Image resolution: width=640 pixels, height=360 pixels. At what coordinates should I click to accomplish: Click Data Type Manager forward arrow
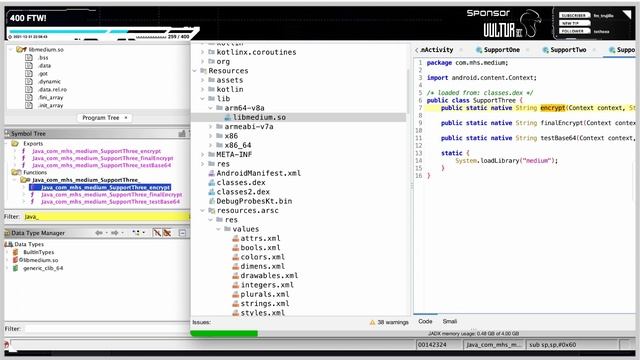[x=114, y=233]
